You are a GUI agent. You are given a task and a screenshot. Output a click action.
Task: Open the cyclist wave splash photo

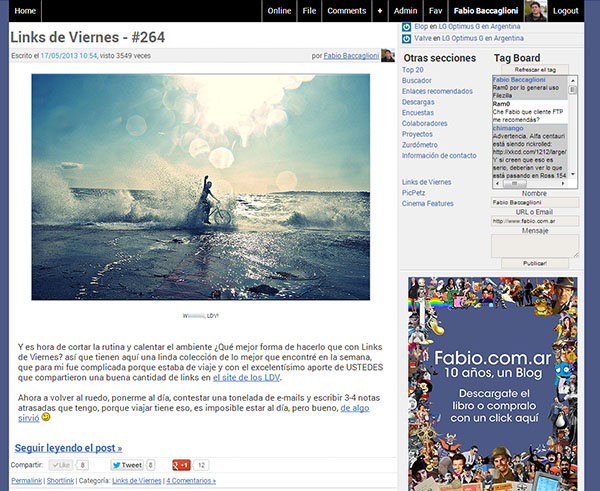point(201,187)
